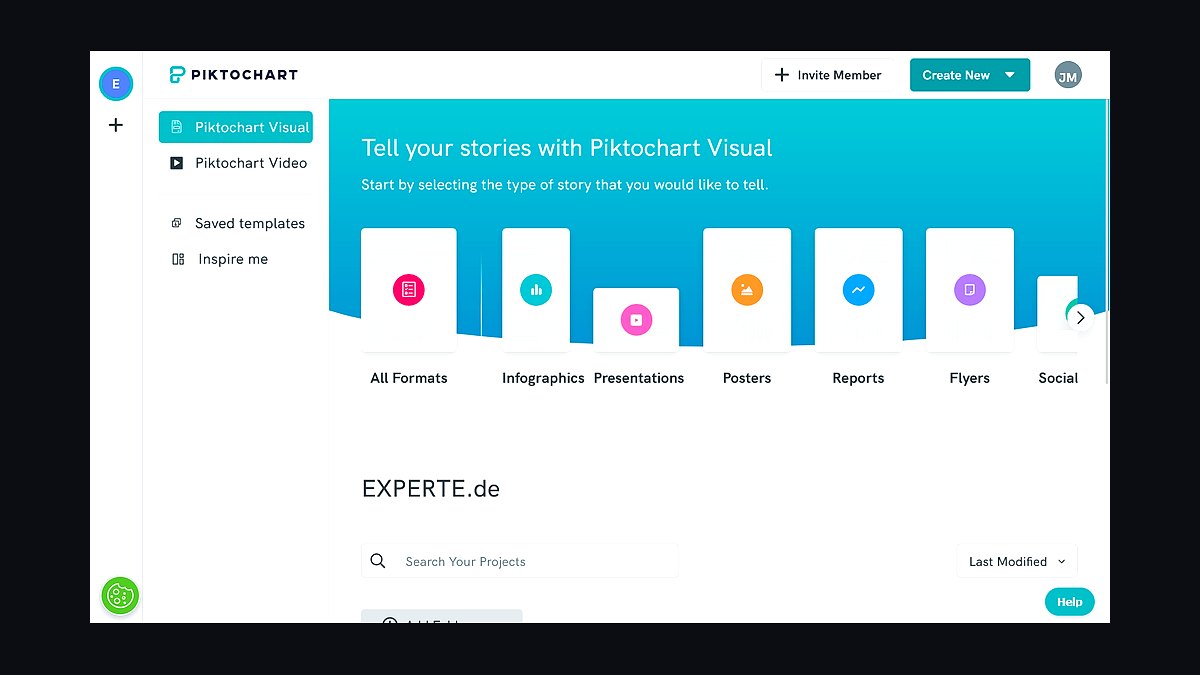Open cookie settings icon
This screenshot has height=675, width=1200.
(x=120, y=596)
